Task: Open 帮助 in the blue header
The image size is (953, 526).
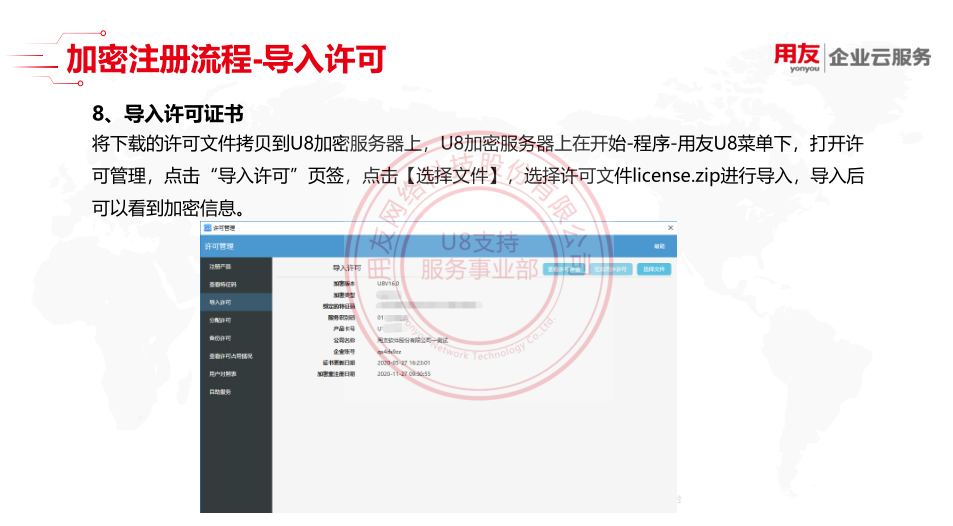Action: click(x=659, y=246)
